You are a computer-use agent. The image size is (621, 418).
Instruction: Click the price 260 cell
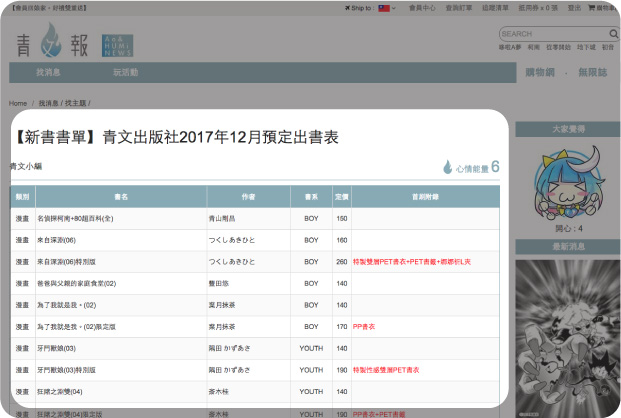click(x=342, y=262)
